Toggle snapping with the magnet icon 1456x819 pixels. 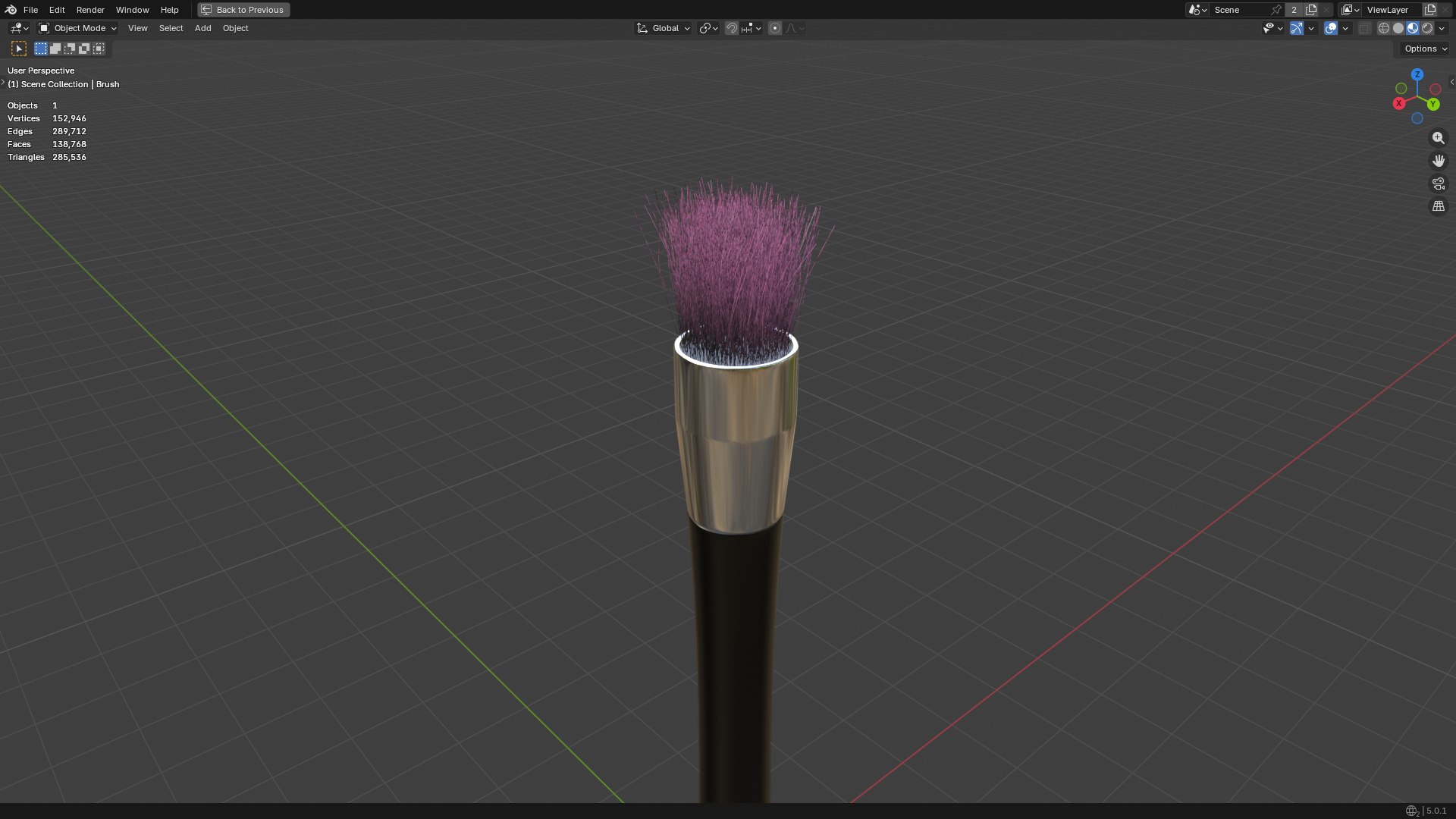pyautogui.click(x=732, y=28)
